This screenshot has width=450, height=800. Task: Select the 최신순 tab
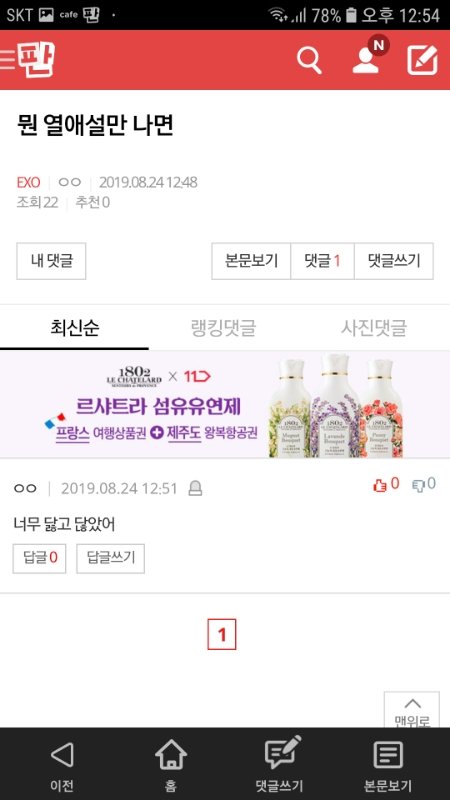(74, 327)
